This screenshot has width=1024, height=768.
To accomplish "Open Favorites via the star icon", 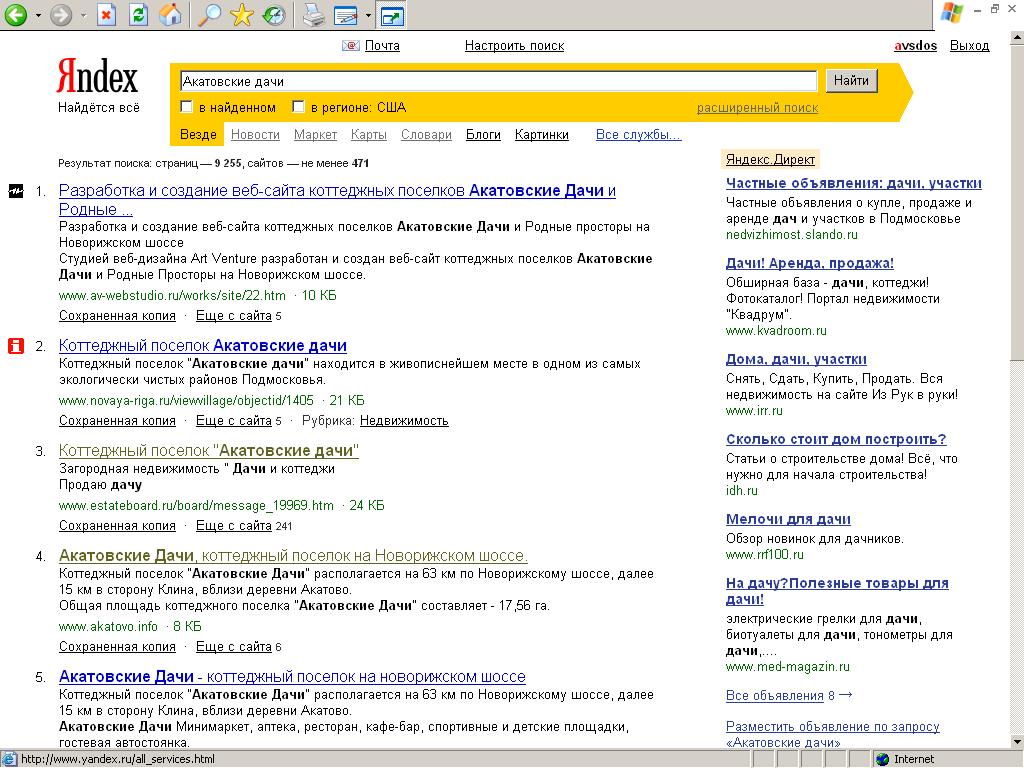I will 241,15.
